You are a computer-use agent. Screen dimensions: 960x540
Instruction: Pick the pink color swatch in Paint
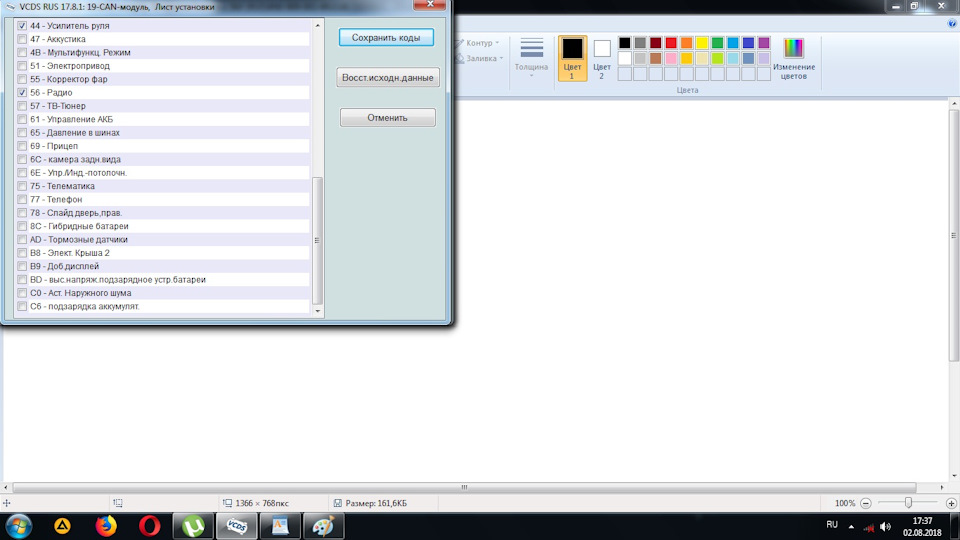click(671, 59)
